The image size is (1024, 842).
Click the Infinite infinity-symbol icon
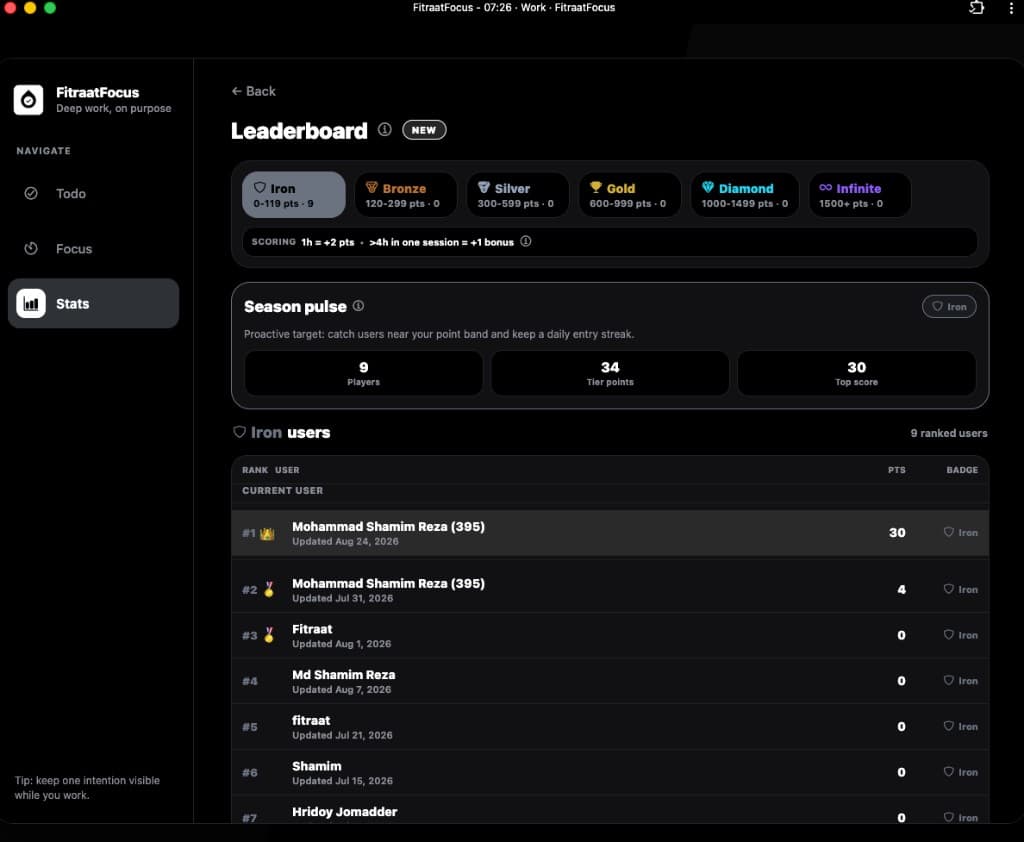click(x=825, y=187)
